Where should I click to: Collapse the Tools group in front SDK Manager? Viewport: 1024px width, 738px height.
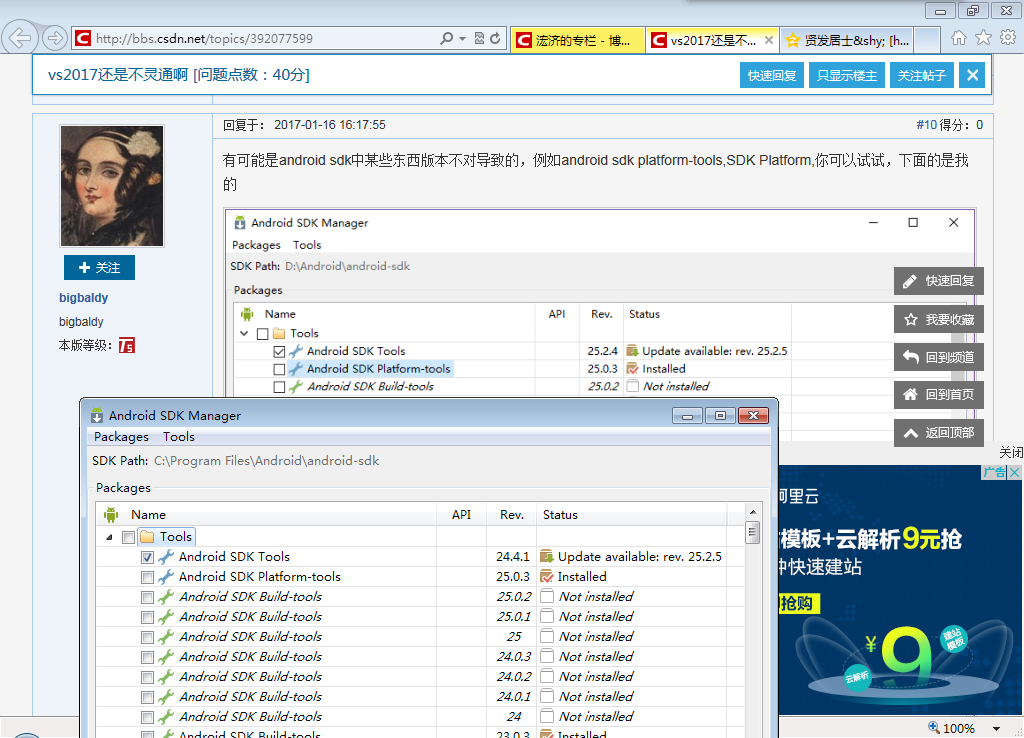tap(109, 537)
